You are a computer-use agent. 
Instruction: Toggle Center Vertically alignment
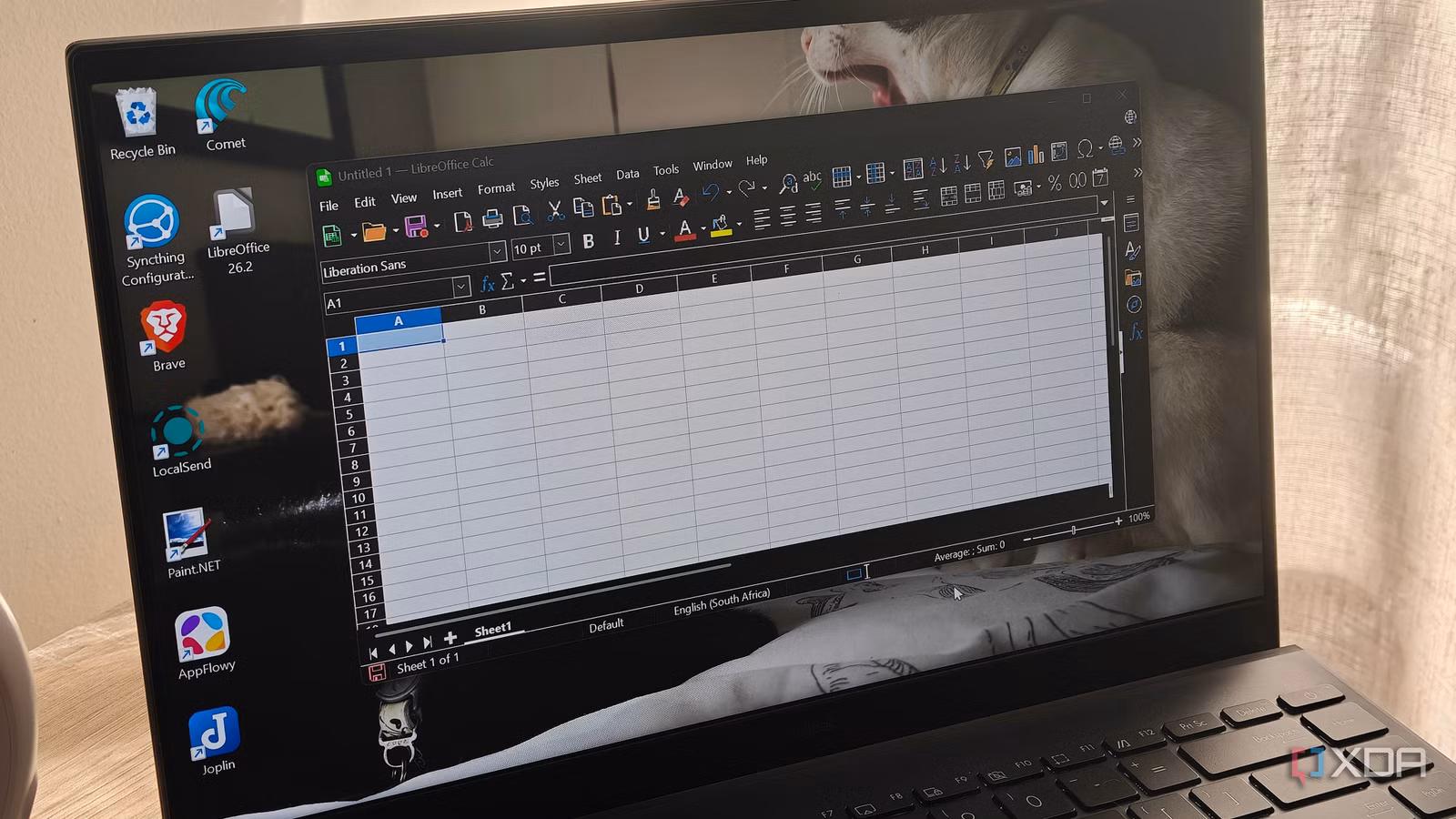pyautogui.click(x=867, y=205)
